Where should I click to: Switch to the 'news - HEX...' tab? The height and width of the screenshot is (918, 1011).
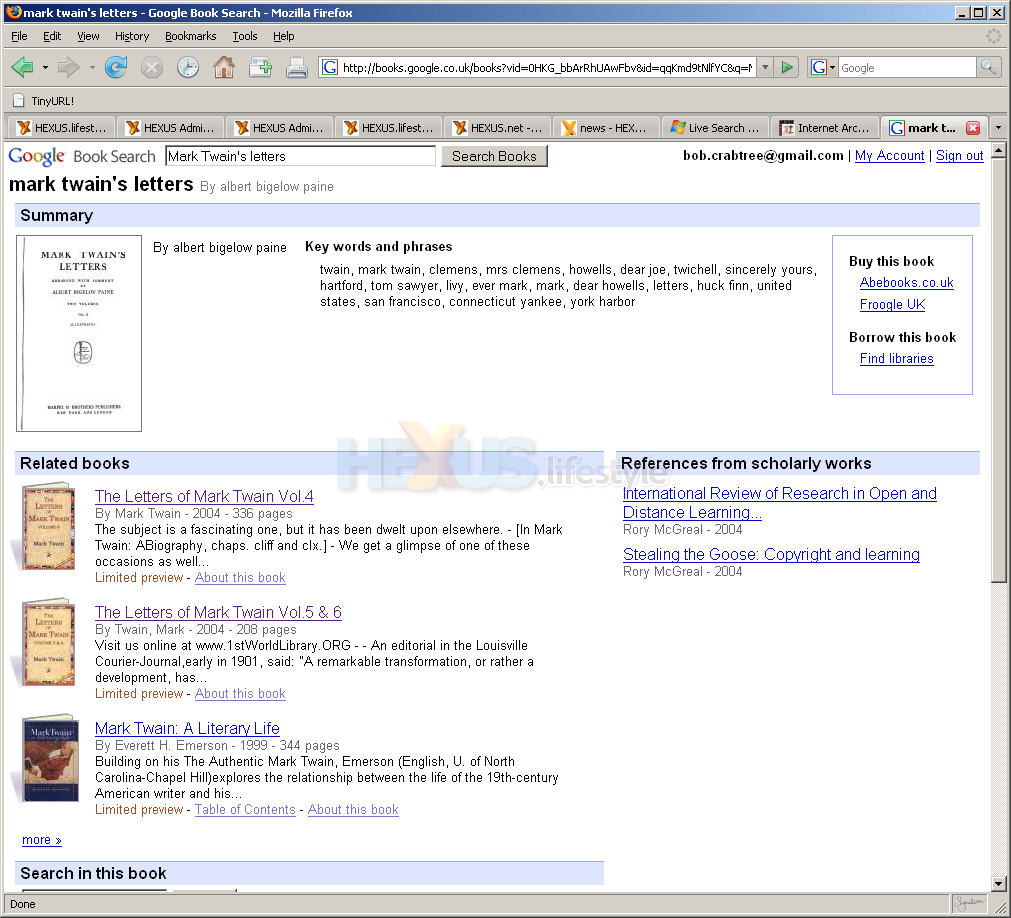(606, 128)
